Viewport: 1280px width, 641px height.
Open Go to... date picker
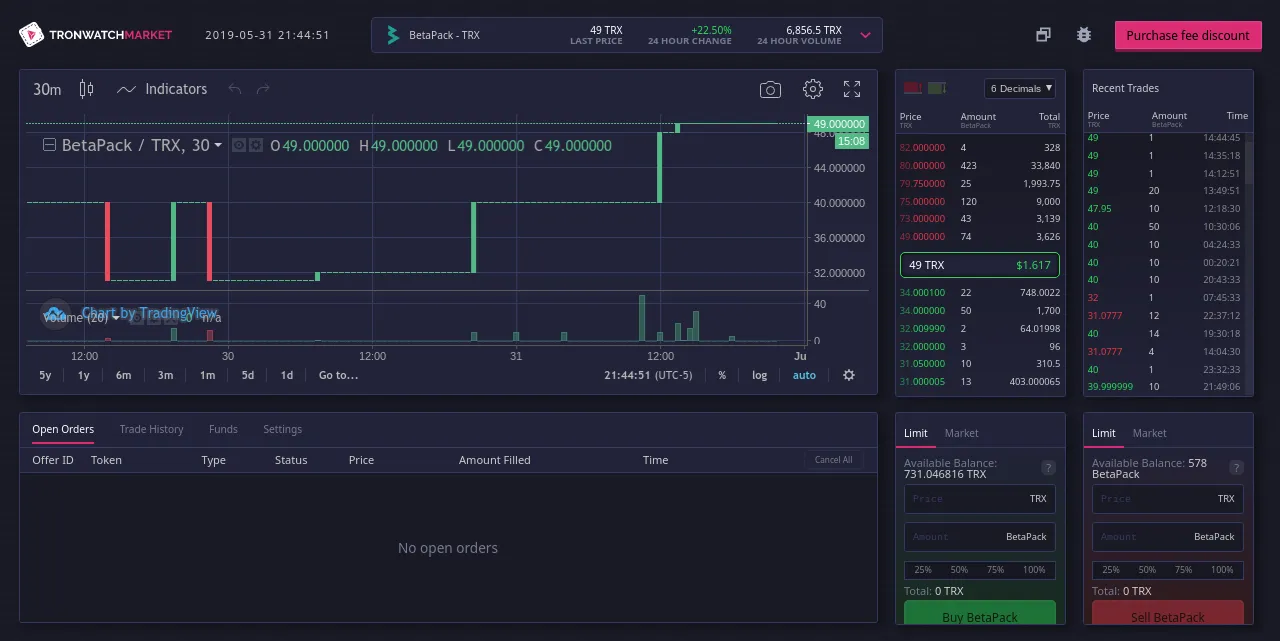click(338, 375)
